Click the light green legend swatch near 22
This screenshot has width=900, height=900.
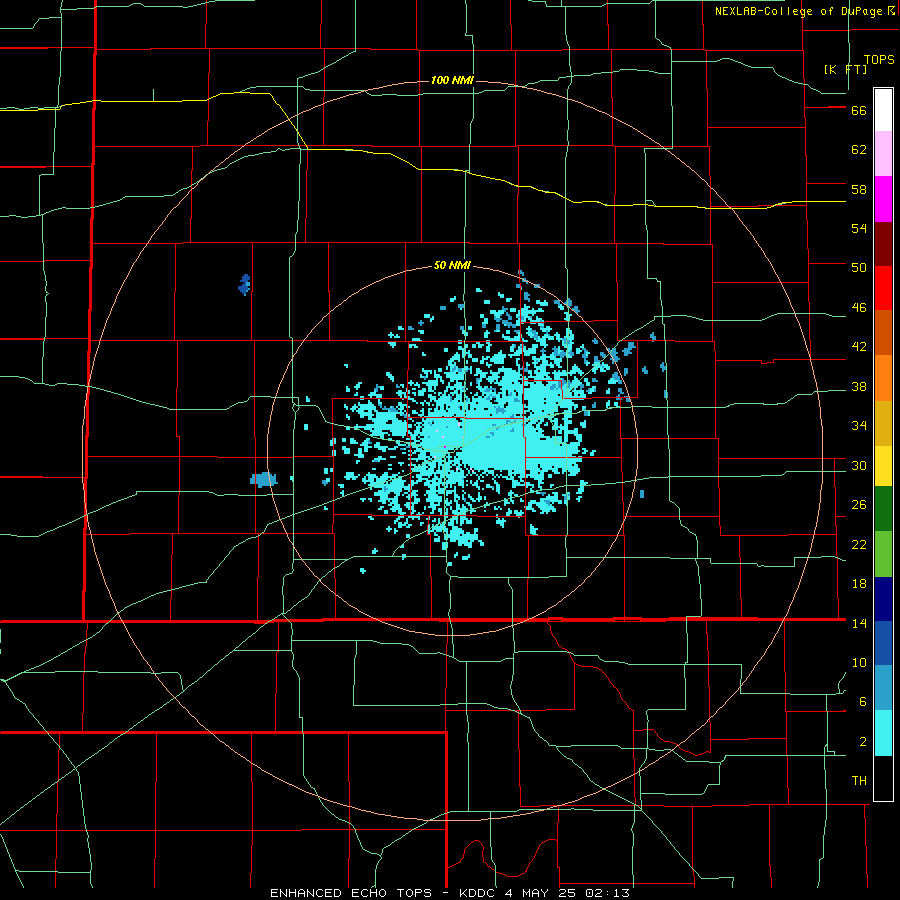click(x=883, y=554)
